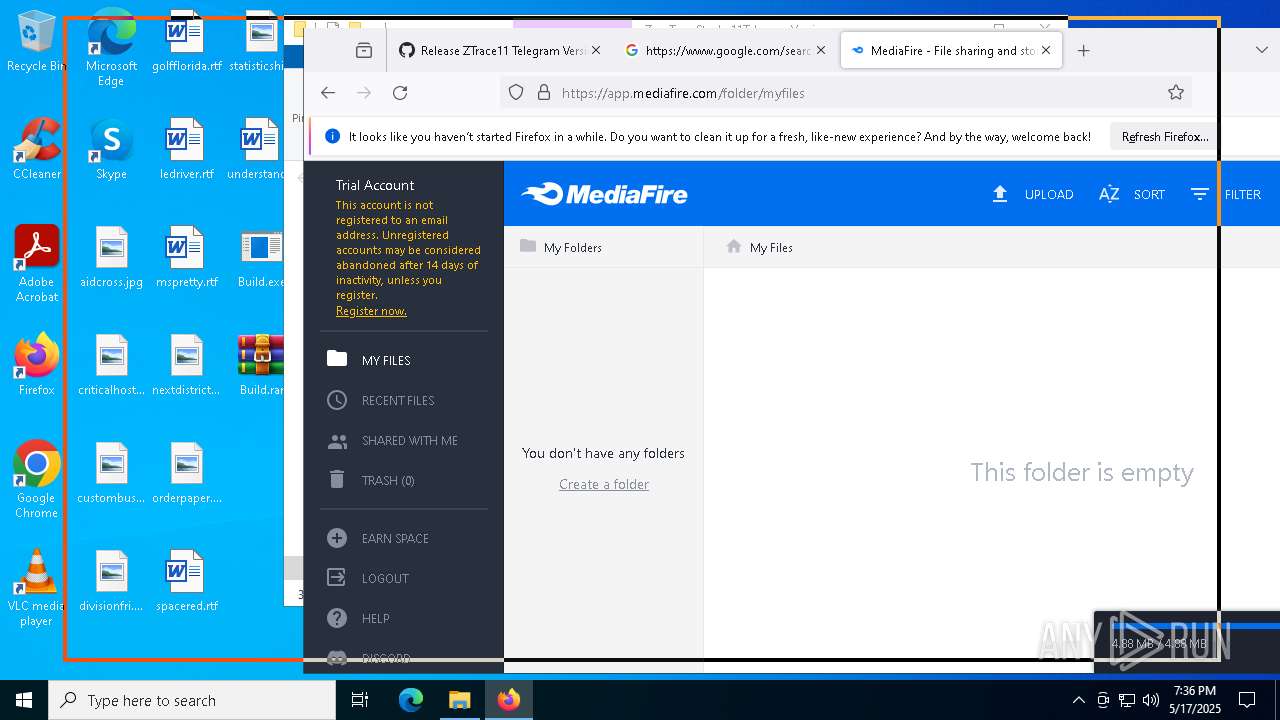Show hidden system tray icons
This screenshot has width=1280, height=720.
click(1078, 700)
